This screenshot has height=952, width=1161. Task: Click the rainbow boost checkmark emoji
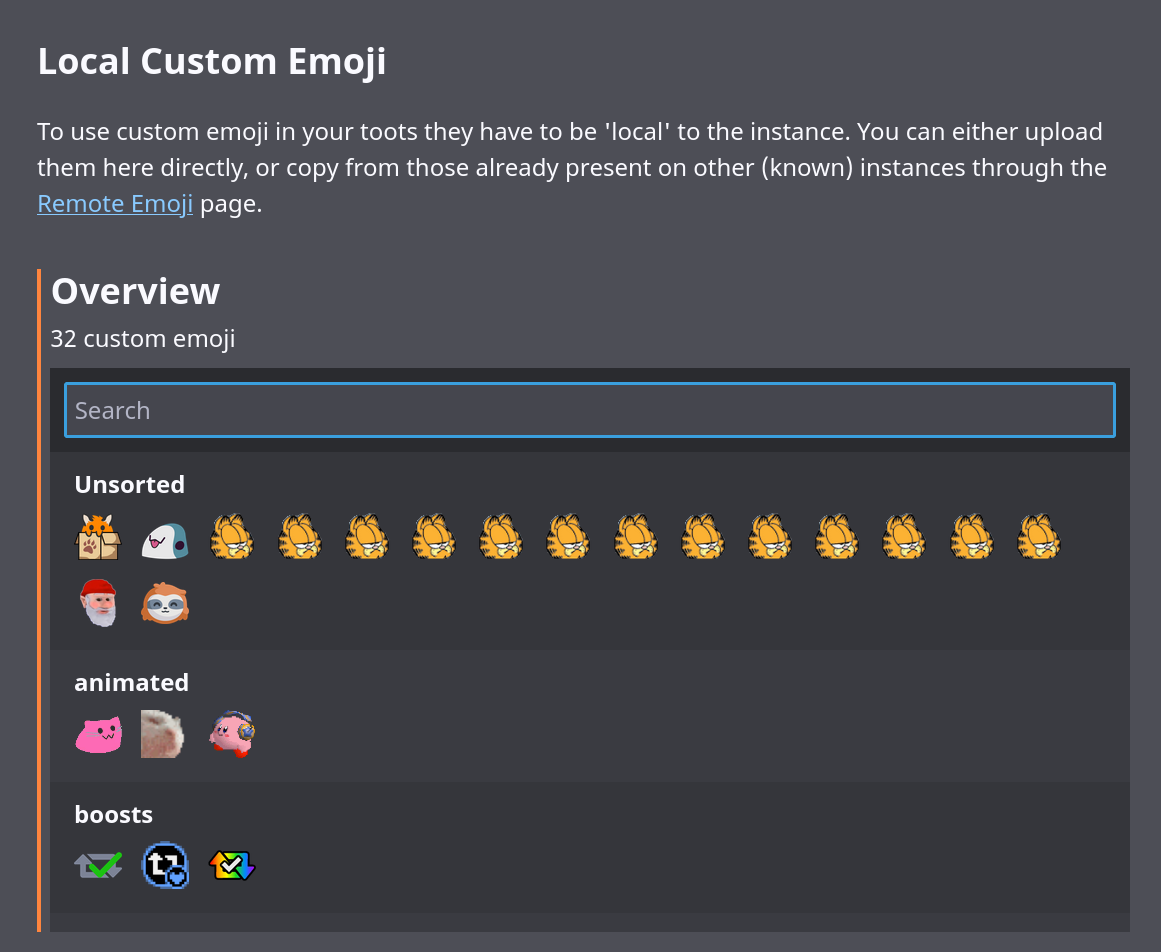[x=231, y=865]
